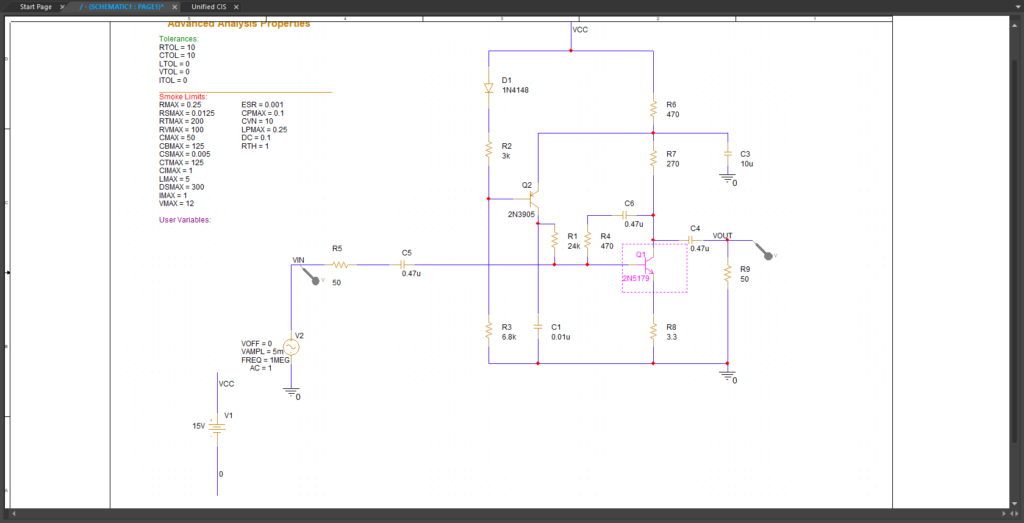Click the 'RTOL = 10' property
The width and height of the screenshot is (1024, 523).
tap(177, 48)
